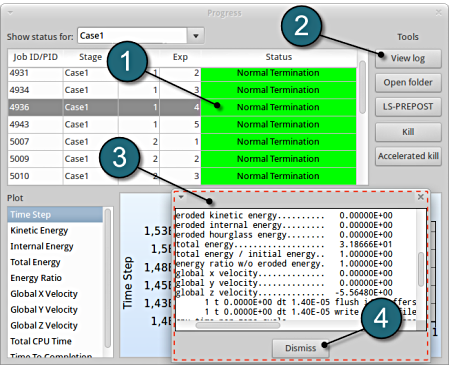Click the total energy line in log
The image size is (449, 365).
click(284, 244)
